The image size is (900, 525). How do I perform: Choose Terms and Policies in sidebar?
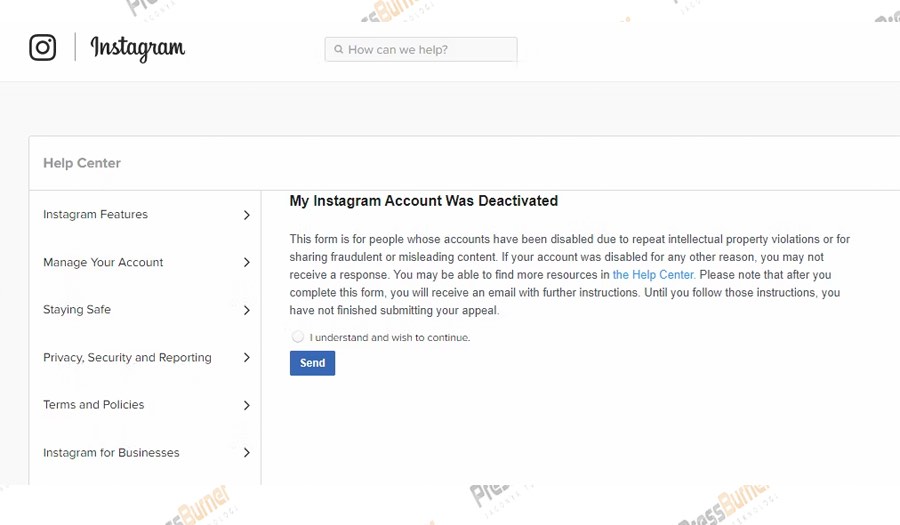[93, 405]
